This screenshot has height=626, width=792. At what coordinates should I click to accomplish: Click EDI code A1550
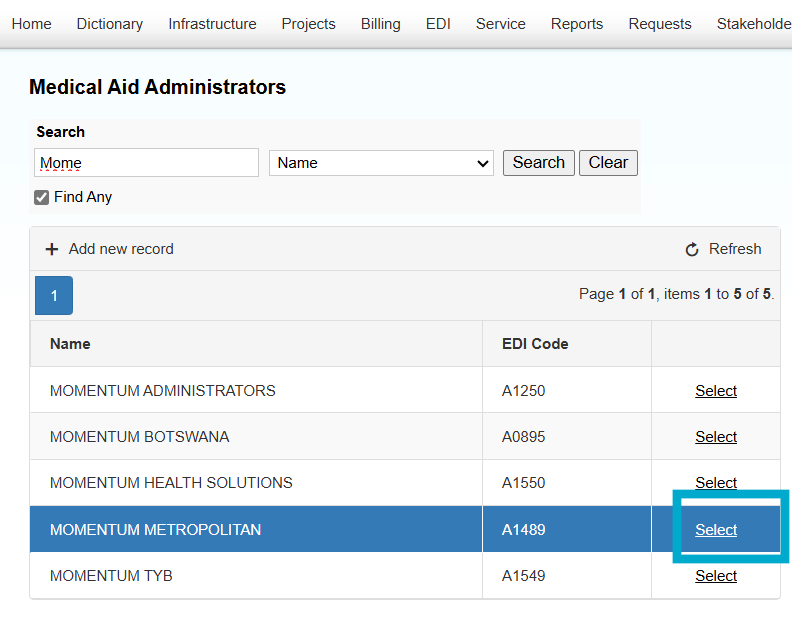[x=523, y=483]
